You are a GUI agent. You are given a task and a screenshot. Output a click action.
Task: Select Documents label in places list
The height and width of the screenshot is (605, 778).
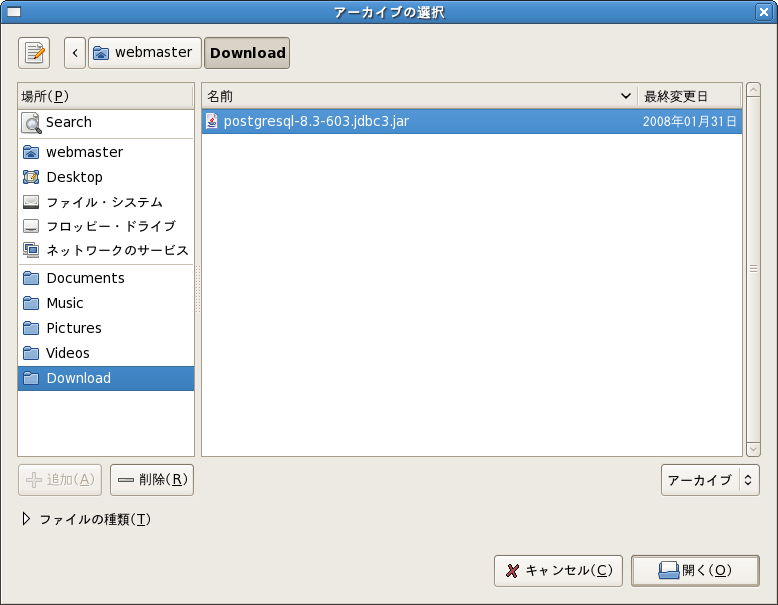85,278
